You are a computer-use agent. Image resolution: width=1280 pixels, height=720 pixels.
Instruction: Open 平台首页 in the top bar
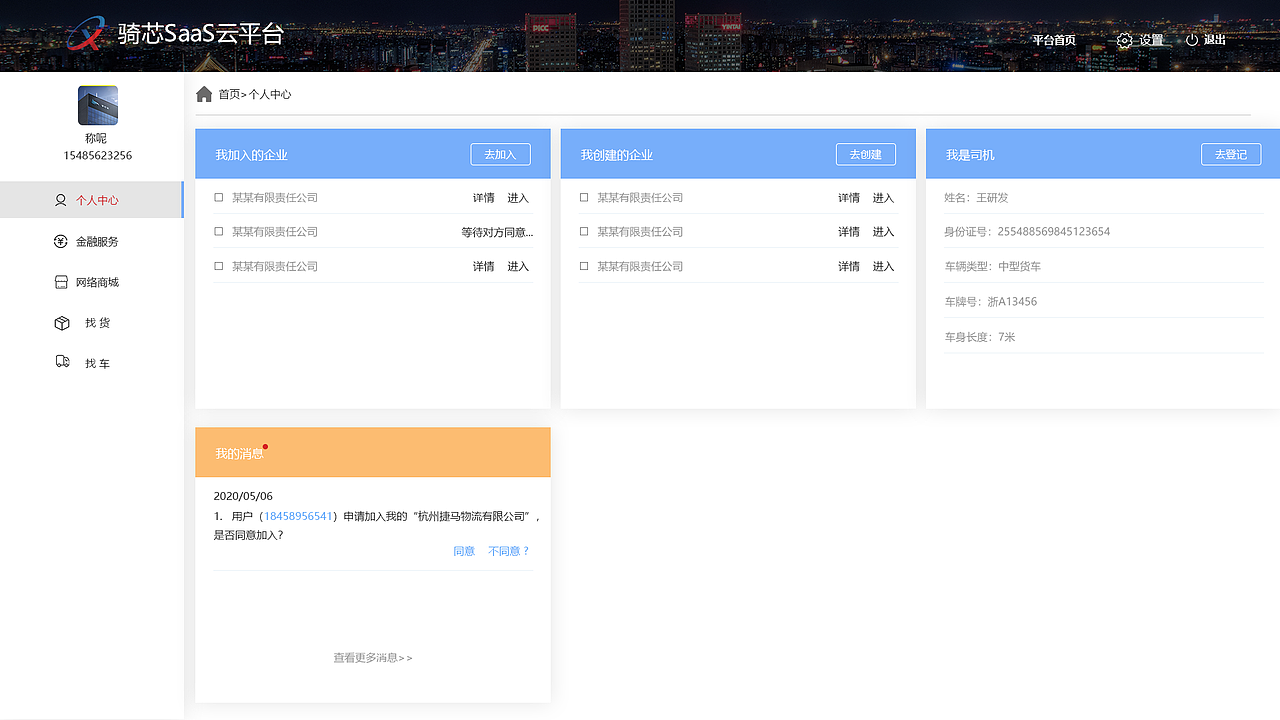coord(1052,40)
